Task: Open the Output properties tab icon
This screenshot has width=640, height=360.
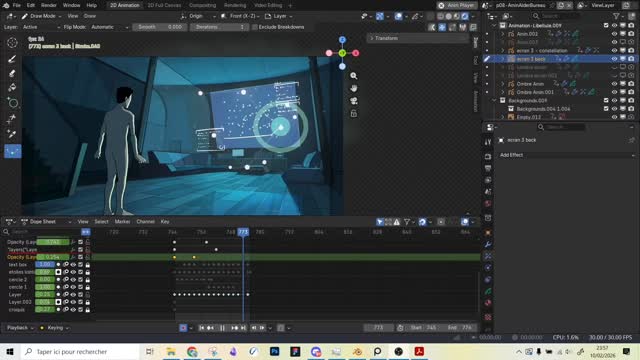Action: pos(488,168)
